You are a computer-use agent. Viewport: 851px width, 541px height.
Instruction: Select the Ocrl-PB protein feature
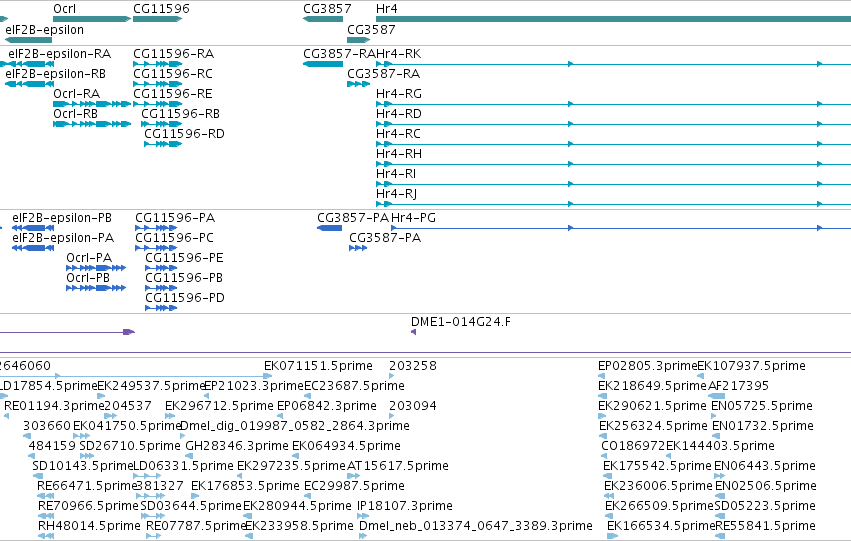[96, 288]
